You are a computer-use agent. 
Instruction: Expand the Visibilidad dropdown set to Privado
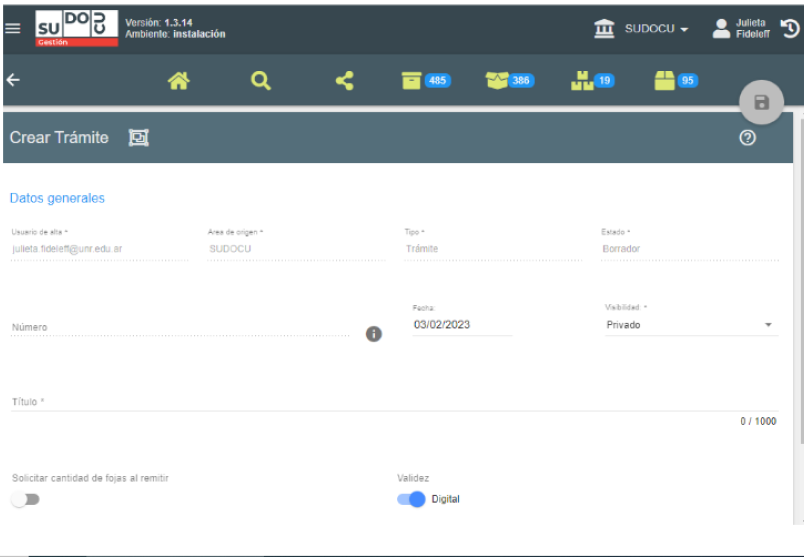coord(691,325)
